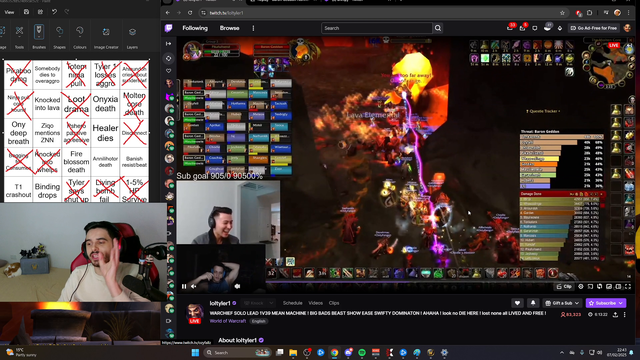This screenshot has width=640, height=360.
Task: Go forward in the browser
Action: tap(179, 13)
